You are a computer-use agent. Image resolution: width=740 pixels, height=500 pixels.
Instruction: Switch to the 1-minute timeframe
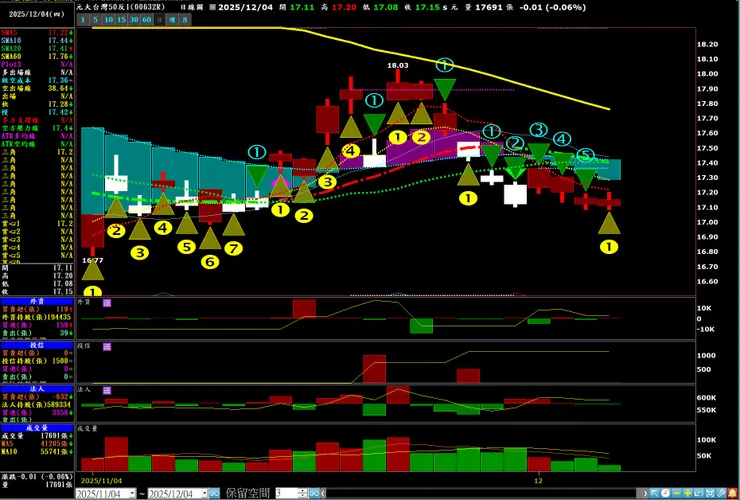(x=83, y=19)
